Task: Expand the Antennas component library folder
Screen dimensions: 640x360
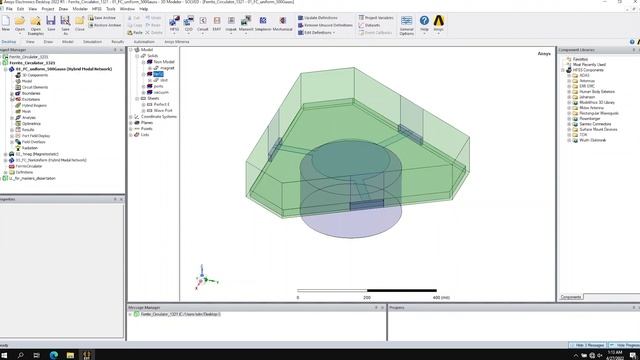Action: pyautogui.click(x=569, y=81)
